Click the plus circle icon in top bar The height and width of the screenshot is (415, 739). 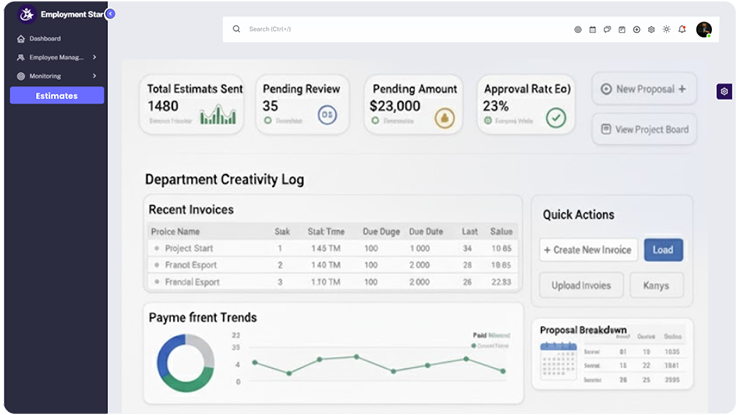pos(637,30)
